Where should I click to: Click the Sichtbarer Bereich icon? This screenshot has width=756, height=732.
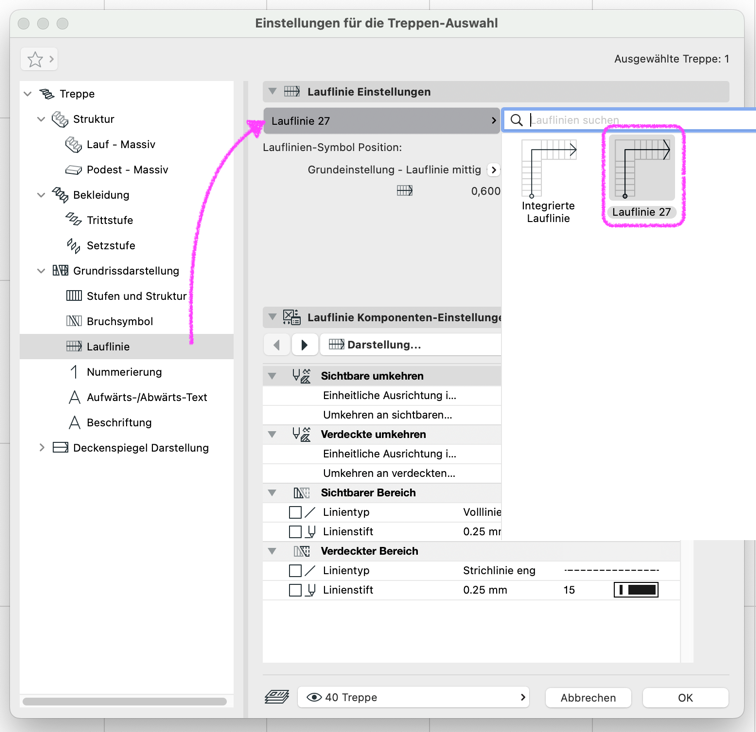[301, 493]
